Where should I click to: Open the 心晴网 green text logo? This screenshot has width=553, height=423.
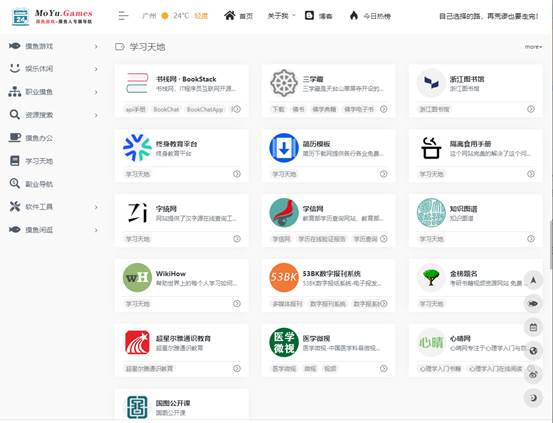pos(431,343)
